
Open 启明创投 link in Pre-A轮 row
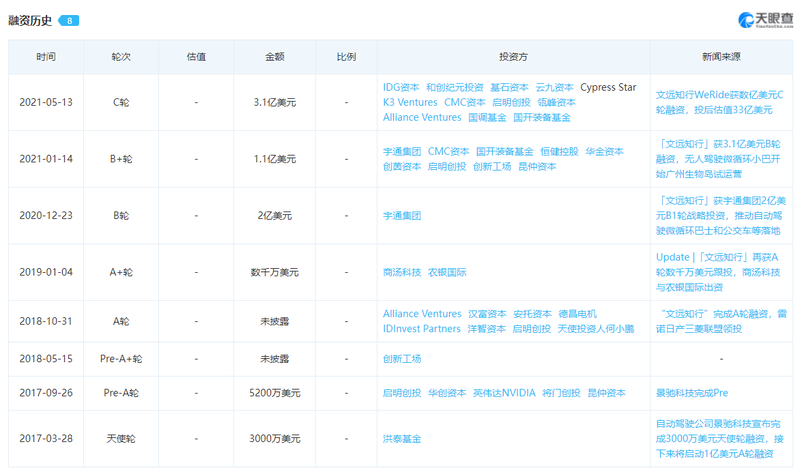[x=402, y=393]
